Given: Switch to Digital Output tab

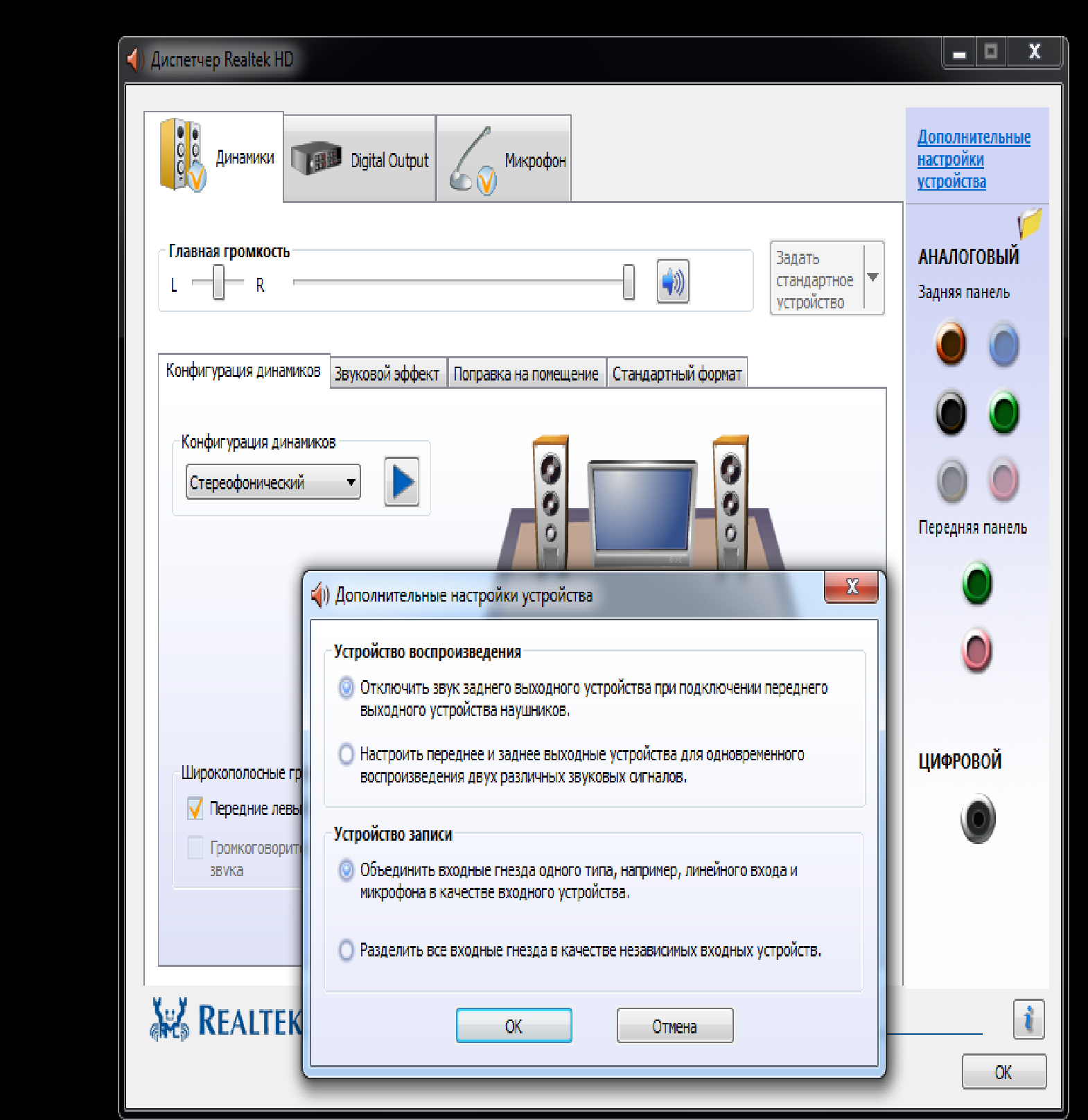Looking at the screenshot, I should 360,159.
